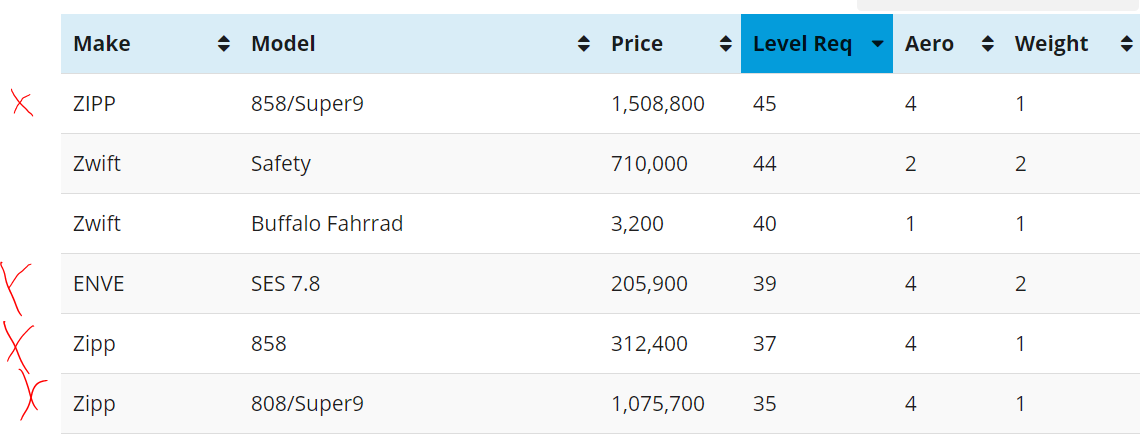1140x439 pixels.
Task: Sort table by Model column label
Action: click(283, 44)
